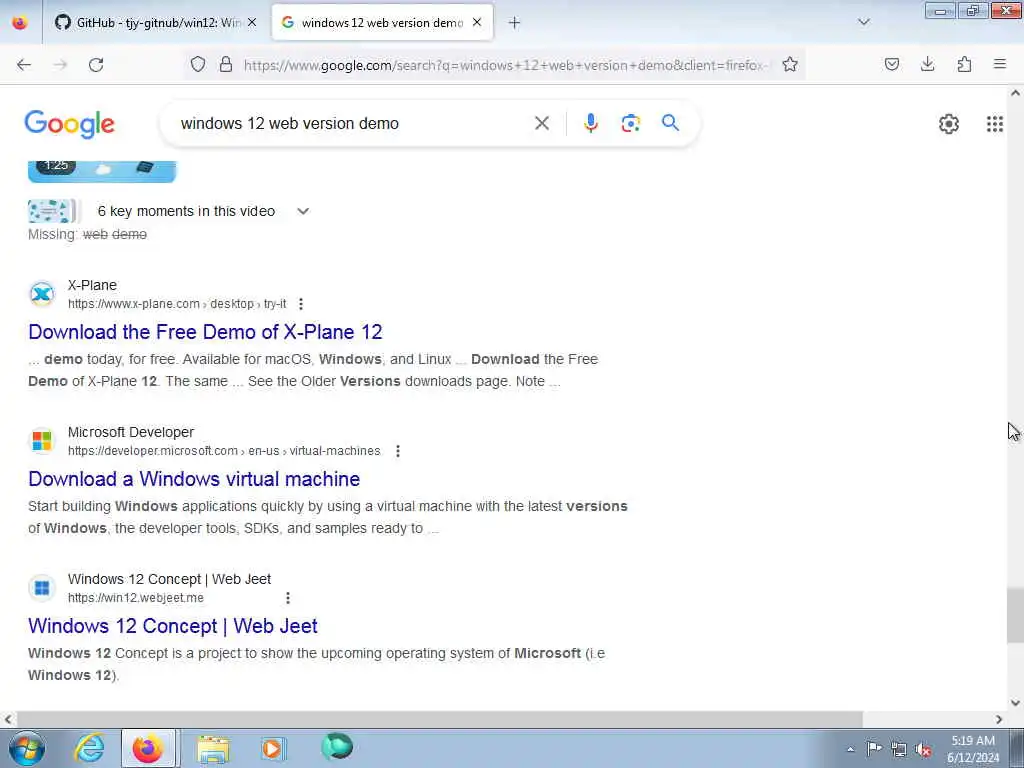Open Windows Explorer folder on taskbar
Viewport: 1024px width, 768px height.
[213, 748]
